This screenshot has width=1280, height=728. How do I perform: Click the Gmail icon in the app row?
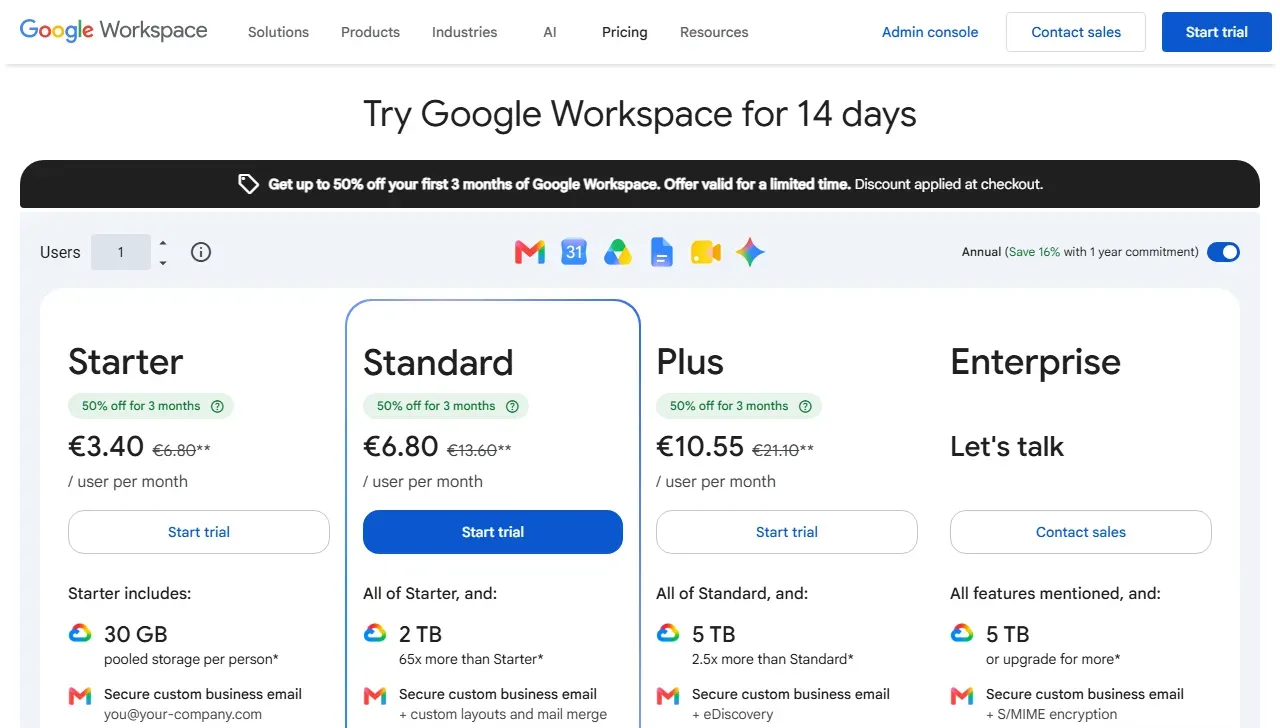530,252
